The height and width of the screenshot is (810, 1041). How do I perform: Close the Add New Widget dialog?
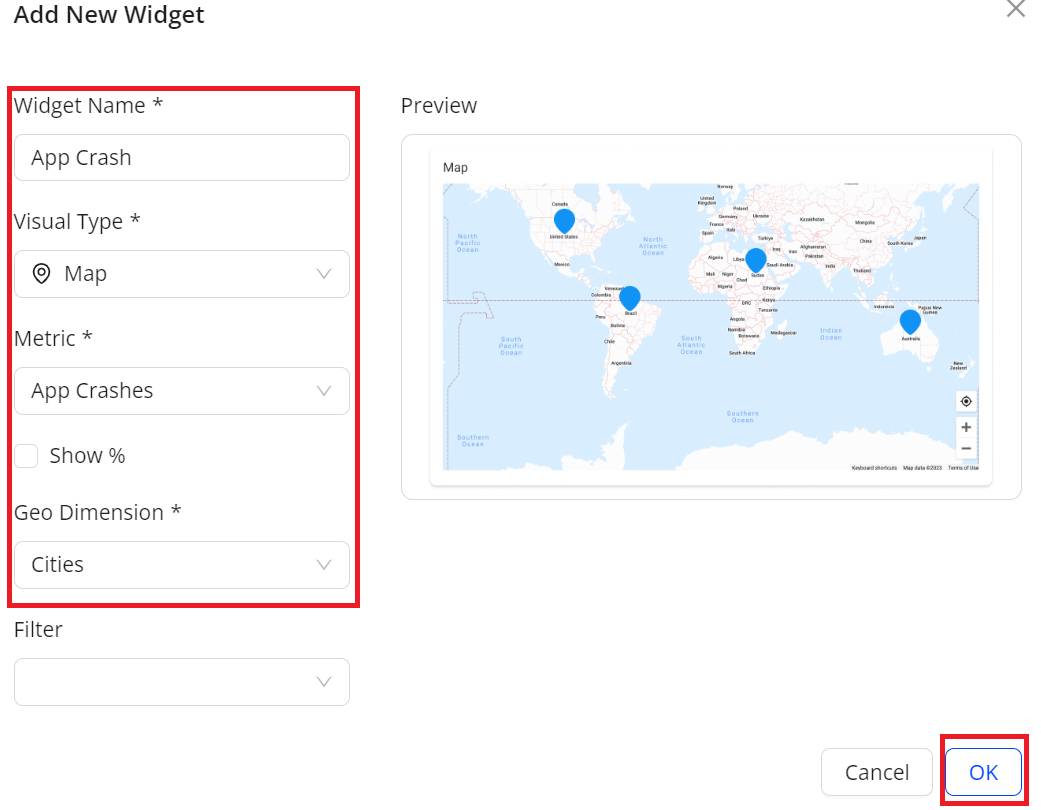point(1015,9)
